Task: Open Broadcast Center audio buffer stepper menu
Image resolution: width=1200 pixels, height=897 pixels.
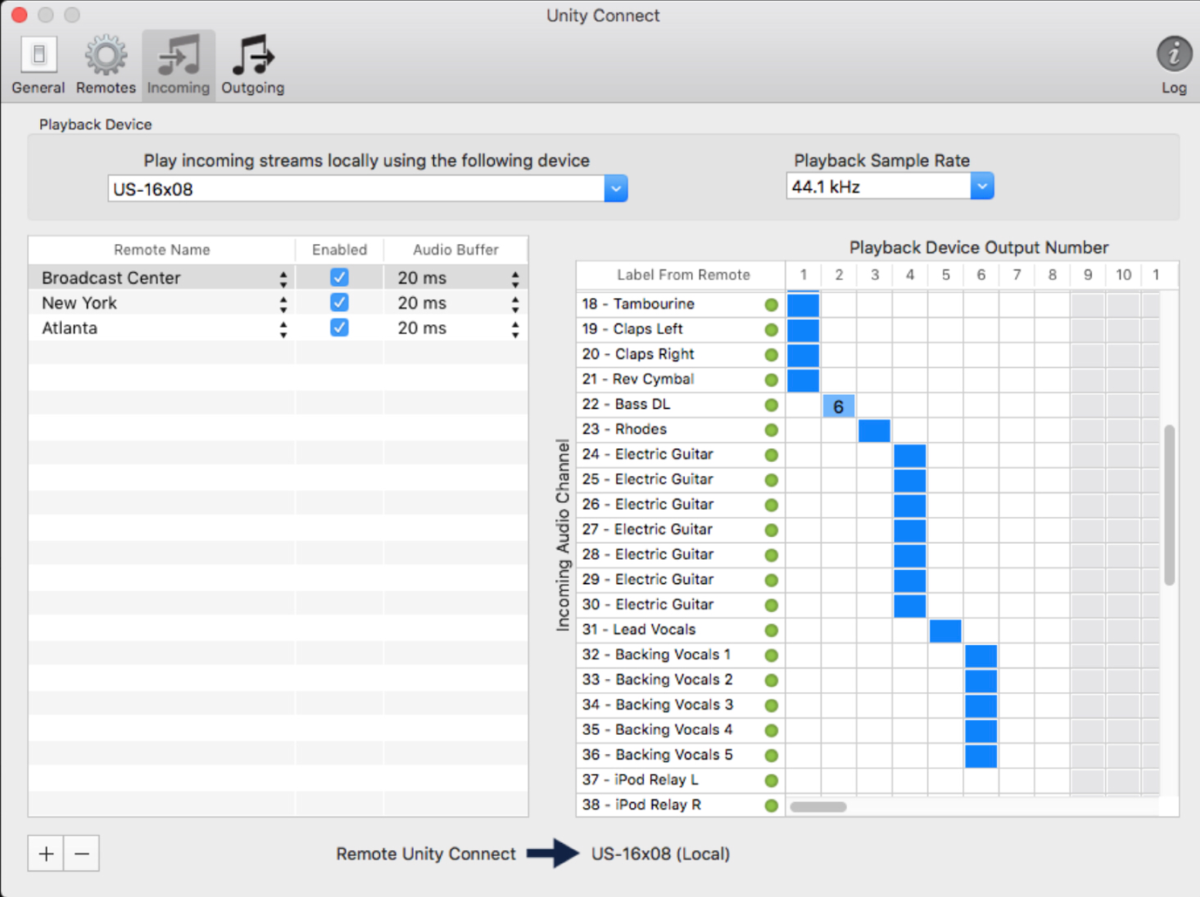Action: (515, 278)
